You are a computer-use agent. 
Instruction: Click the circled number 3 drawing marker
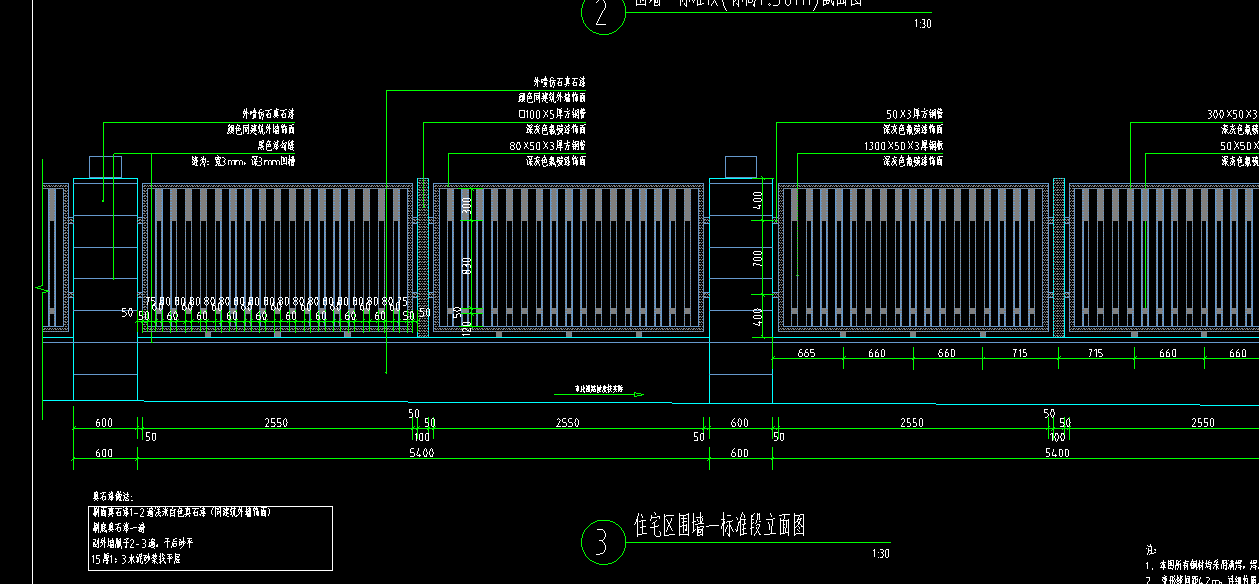[603, 541]
